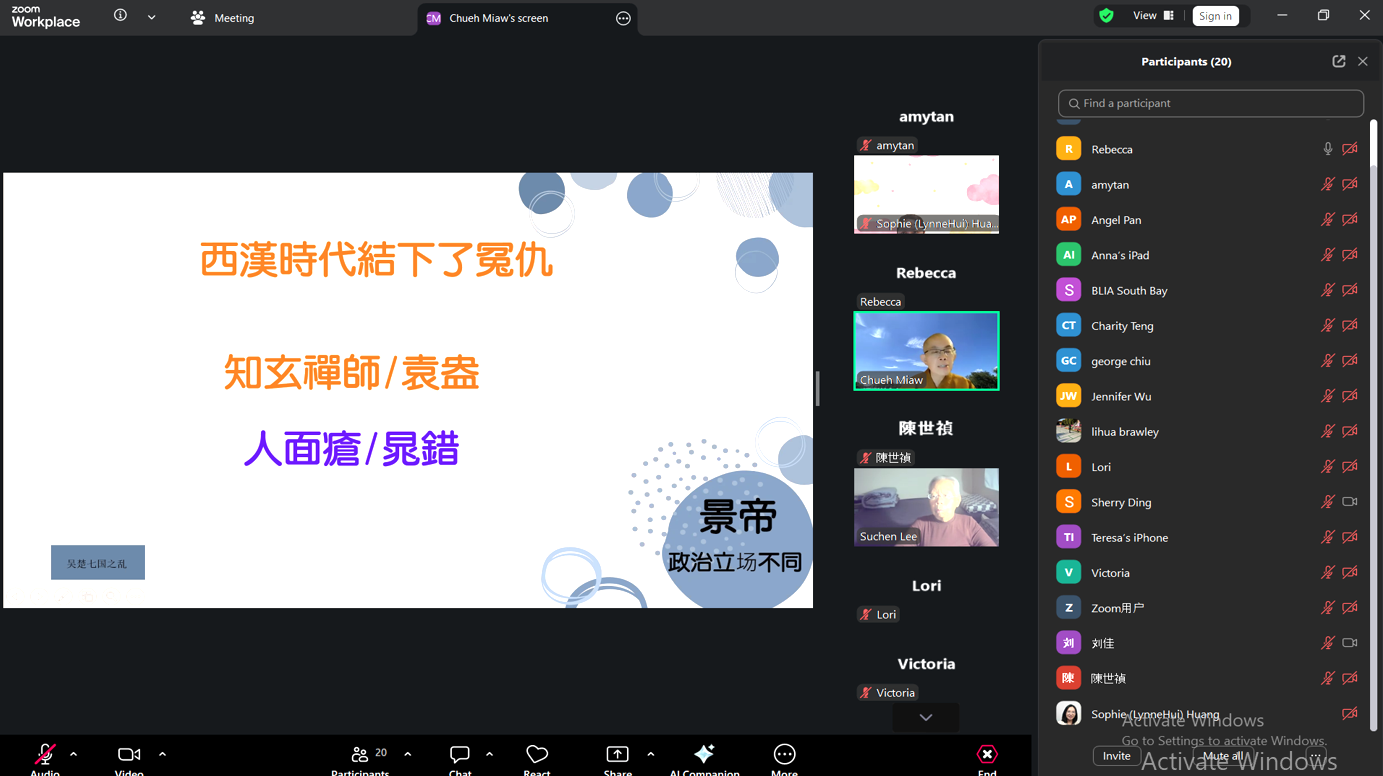This screenshot has height=776, width=1383.
Task: Toggle Rebecca's muted video indicator
Action: (1349, 148)
